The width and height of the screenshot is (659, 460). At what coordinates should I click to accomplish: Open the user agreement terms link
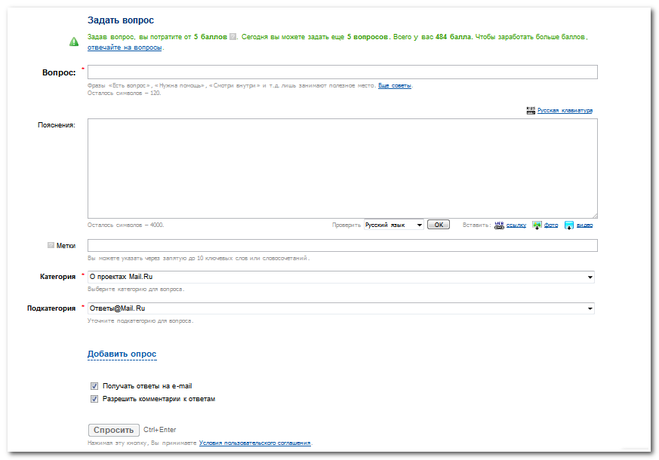tap(254, 443)
